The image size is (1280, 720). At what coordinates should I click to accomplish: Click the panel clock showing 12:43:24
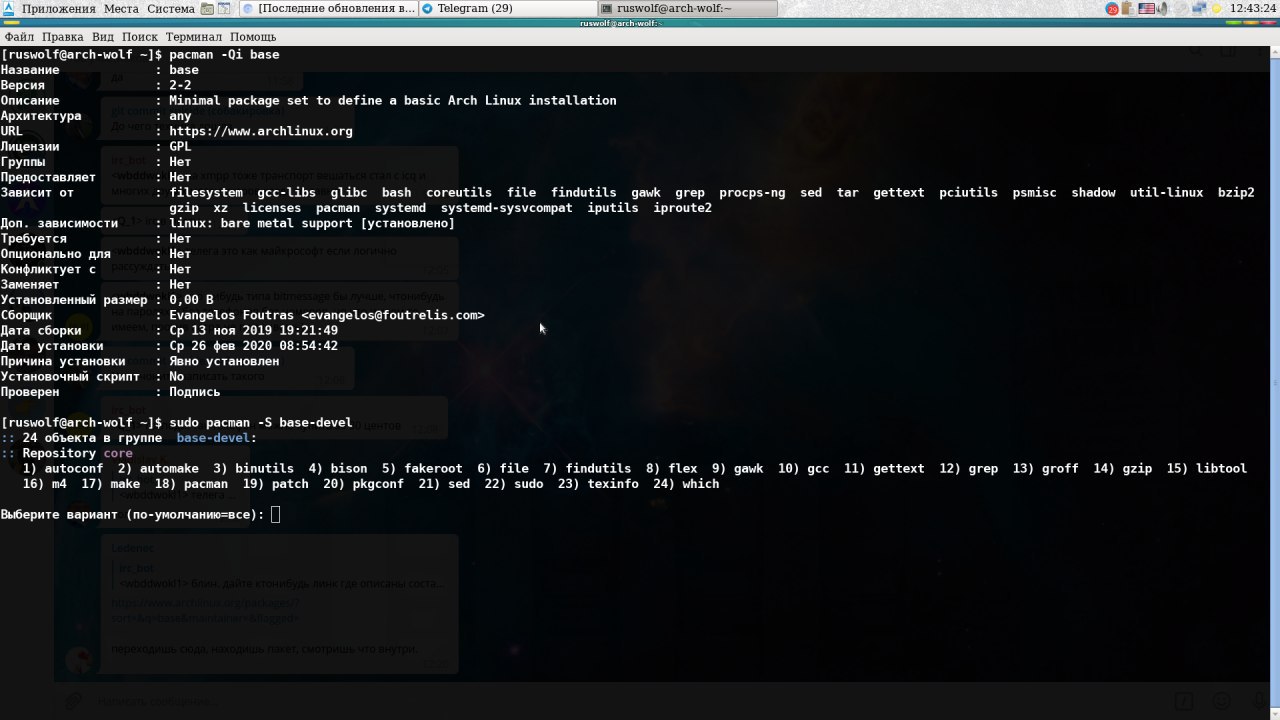(1253, 9)
